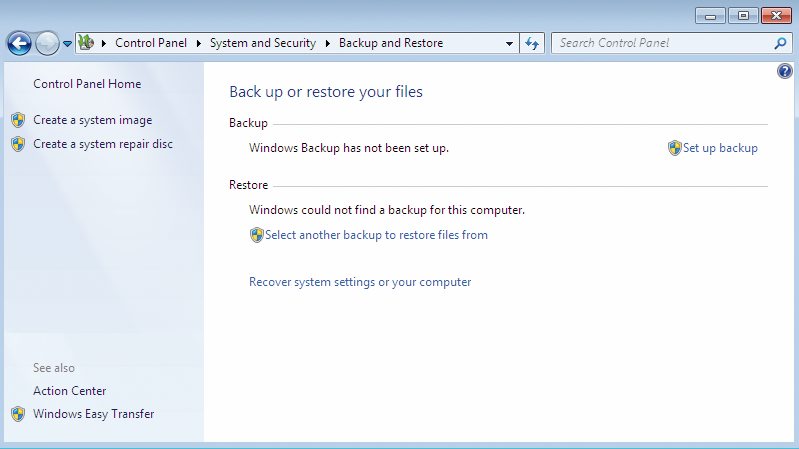Image resolution: width=799 pixels, height=449 pixels.
Task: Open Recover system settings or your computer
Action: pyautogui.click(x=360, y=282)
